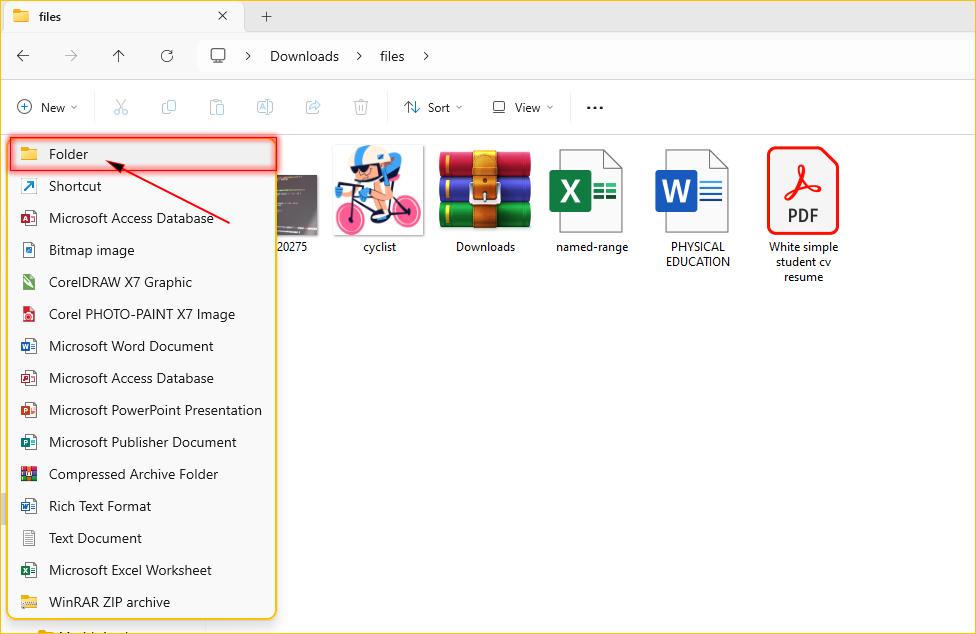Click the Copy icon in toolbar

[x=169, y=107]
